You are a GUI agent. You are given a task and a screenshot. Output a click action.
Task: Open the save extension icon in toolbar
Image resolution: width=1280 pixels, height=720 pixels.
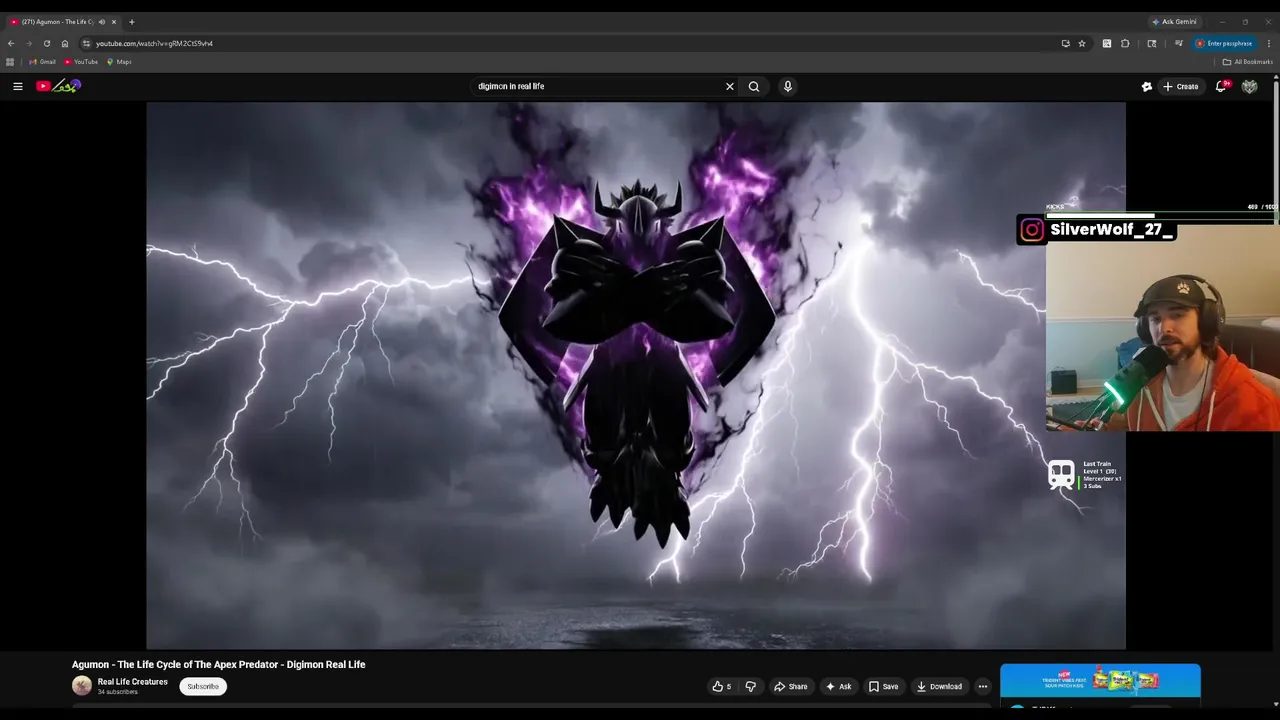coord(1107,43)
